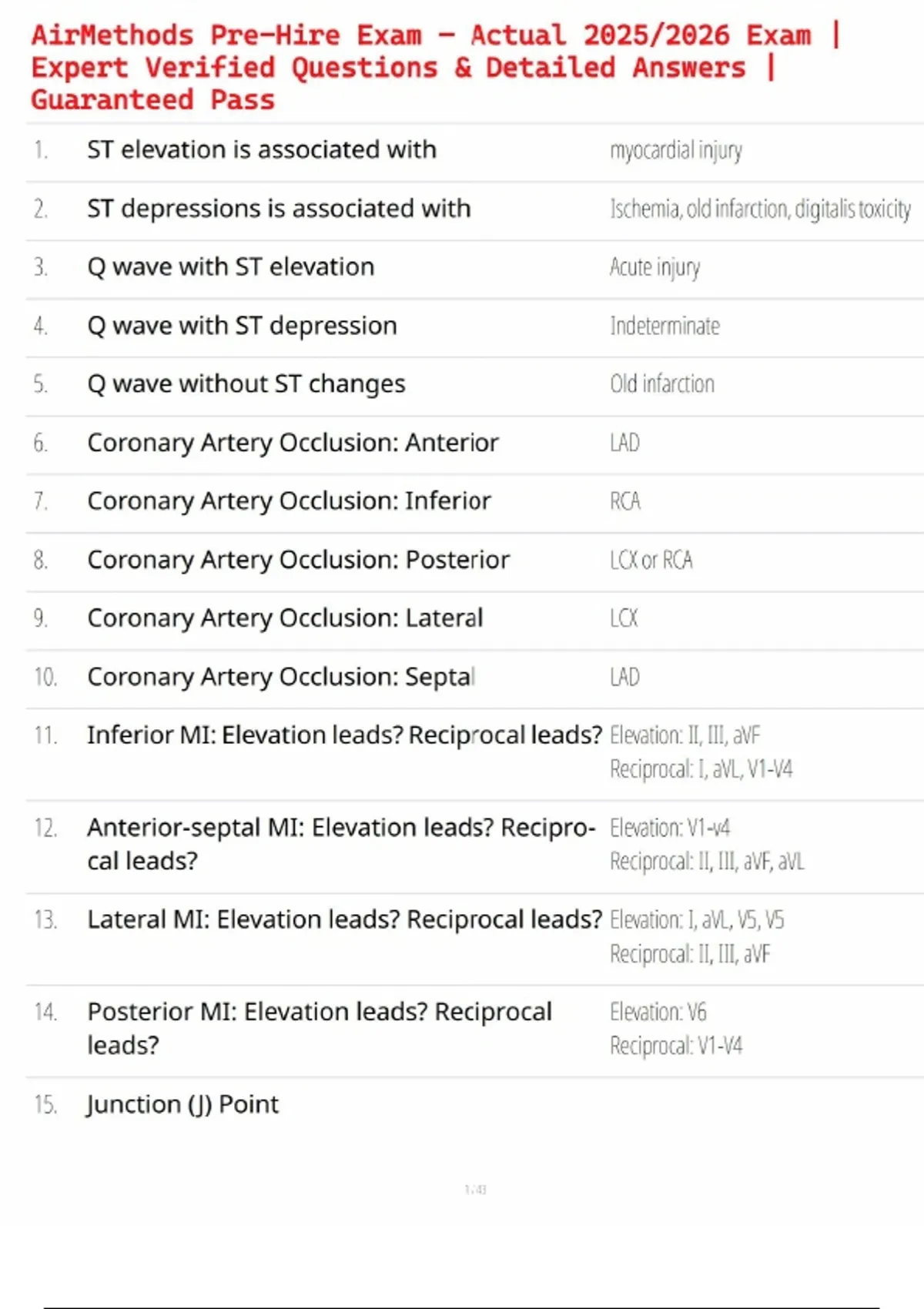Click the 'Junction (J) Point' question

pyautogui.click(x=182, y=1104)
